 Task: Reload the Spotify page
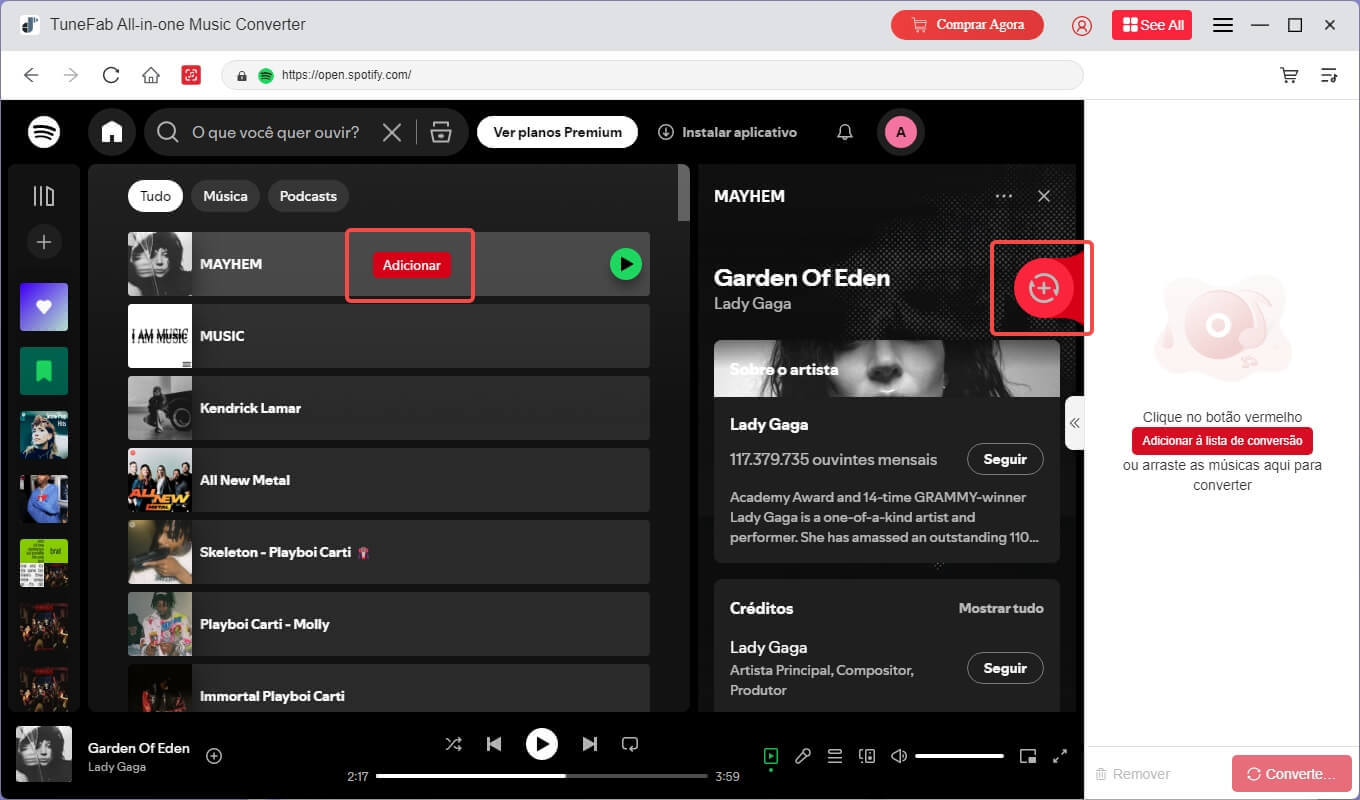[x=111, y=75]
